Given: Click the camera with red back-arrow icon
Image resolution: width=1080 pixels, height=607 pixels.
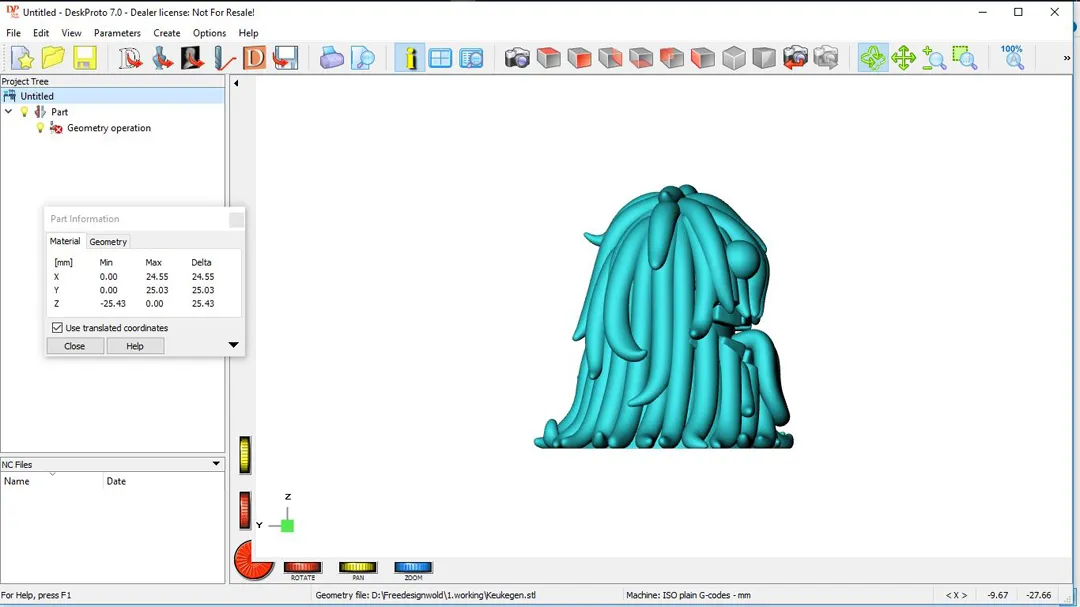Looking at the screenshot, I should click(795, 59).
